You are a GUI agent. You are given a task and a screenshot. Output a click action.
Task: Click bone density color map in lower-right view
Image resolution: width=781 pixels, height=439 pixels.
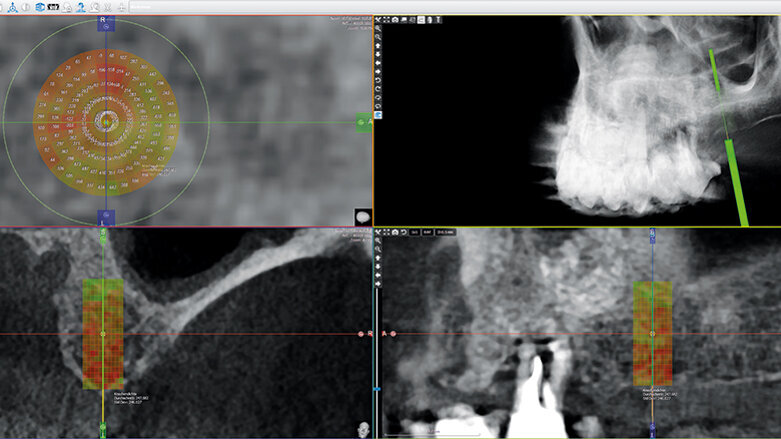(x=652, y=334)
